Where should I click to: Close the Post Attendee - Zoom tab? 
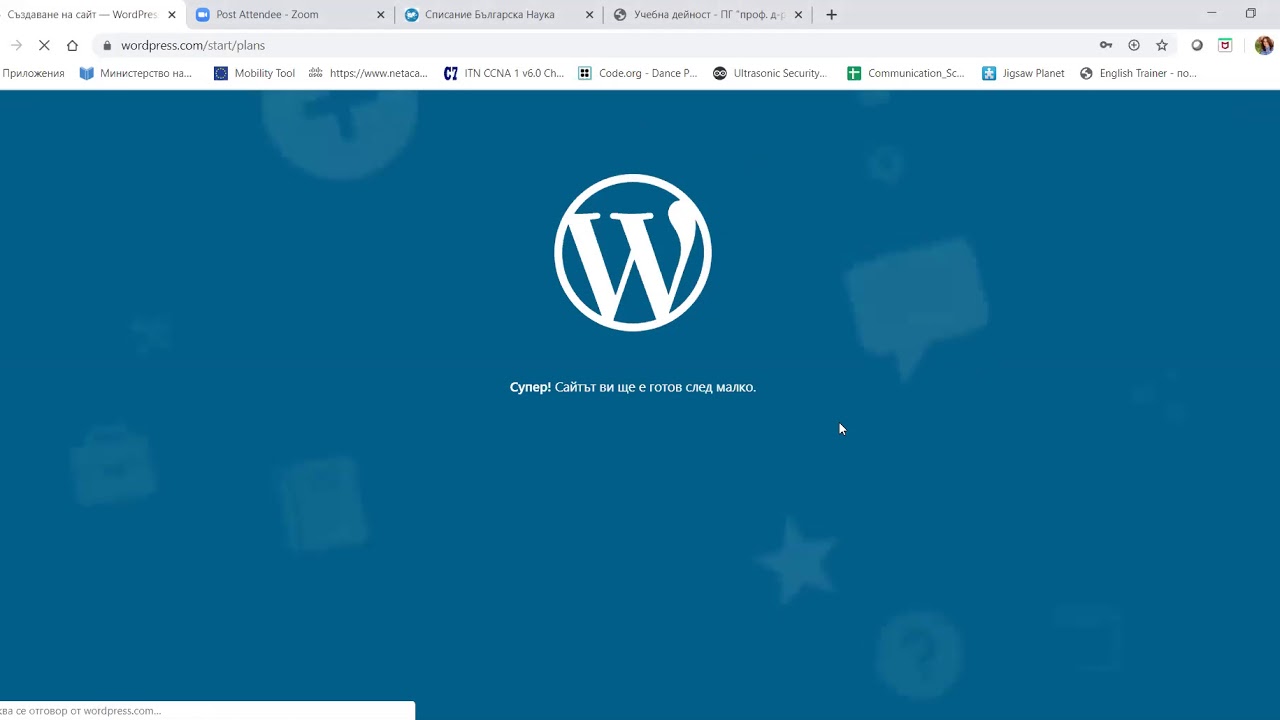[380, 15]
